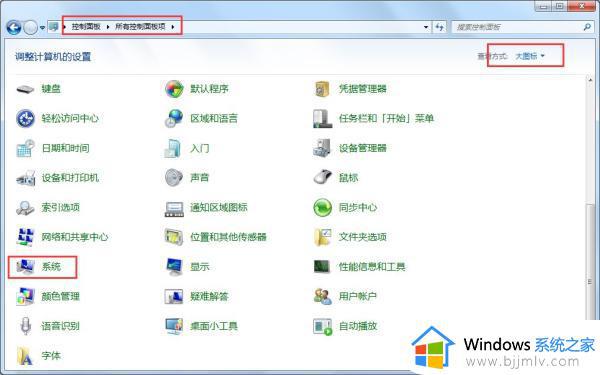600x375 pixels.
Task: Open the 颜色管理 color management icon
Action: tap(25, 297)
